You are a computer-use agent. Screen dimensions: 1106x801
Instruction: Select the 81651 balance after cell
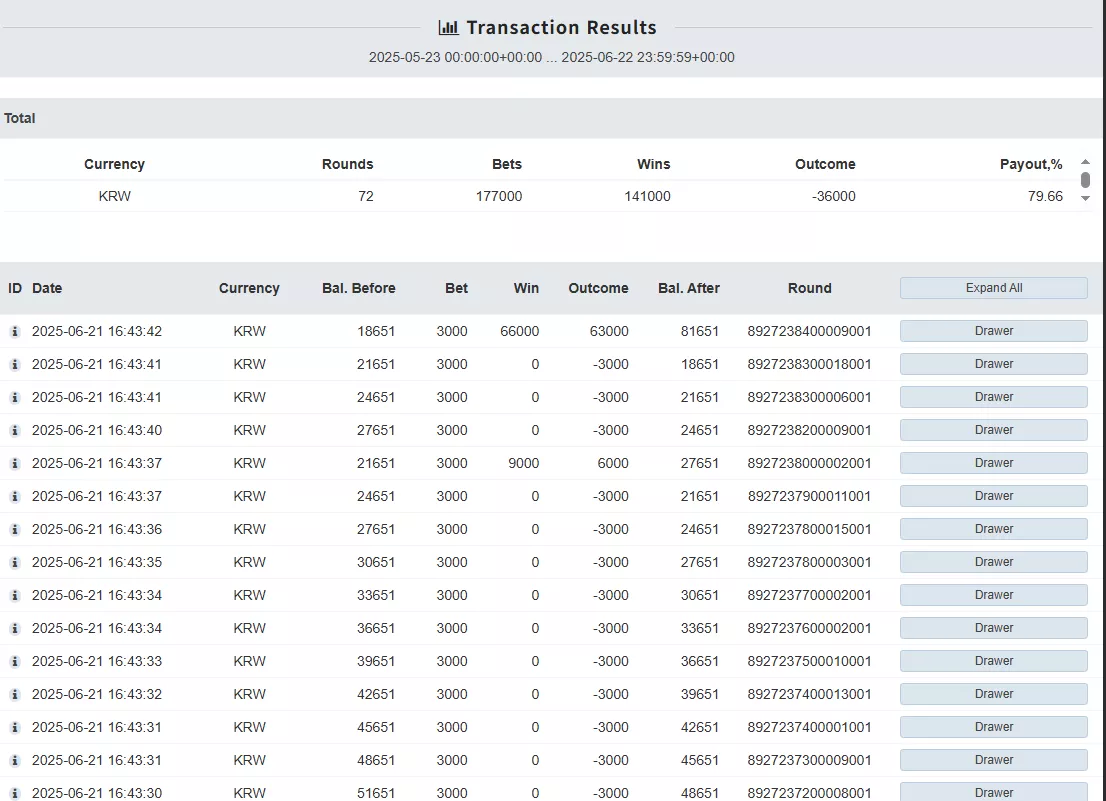tap(700, 331)
